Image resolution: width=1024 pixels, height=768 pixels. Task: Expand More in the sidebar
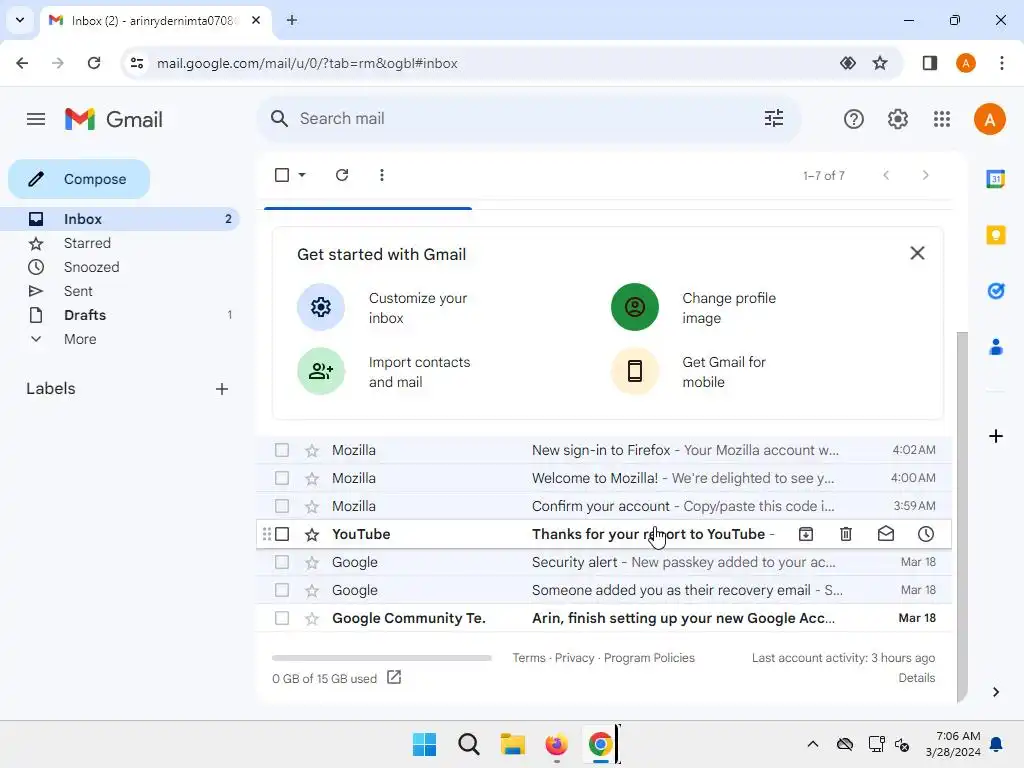pyautogui.click(x=80, y=339)
